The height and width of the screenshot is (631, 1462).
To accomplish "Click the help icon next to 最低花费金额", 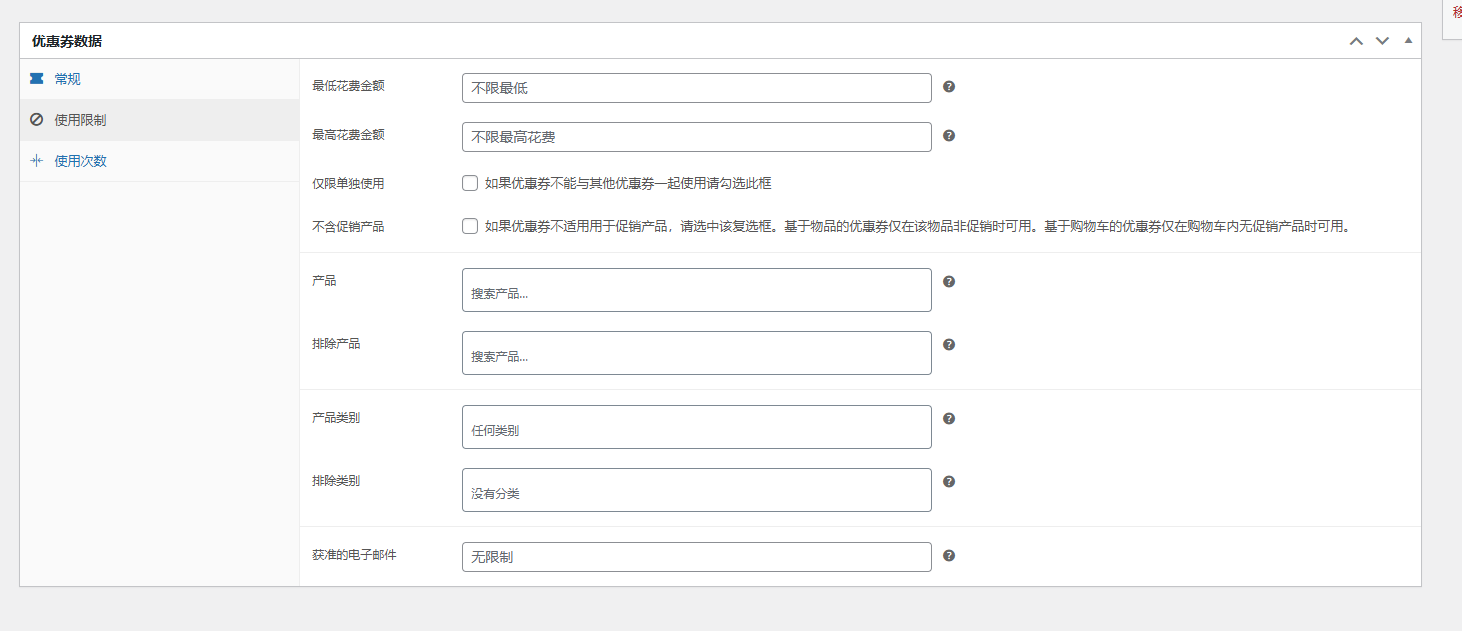I will 948,87.
